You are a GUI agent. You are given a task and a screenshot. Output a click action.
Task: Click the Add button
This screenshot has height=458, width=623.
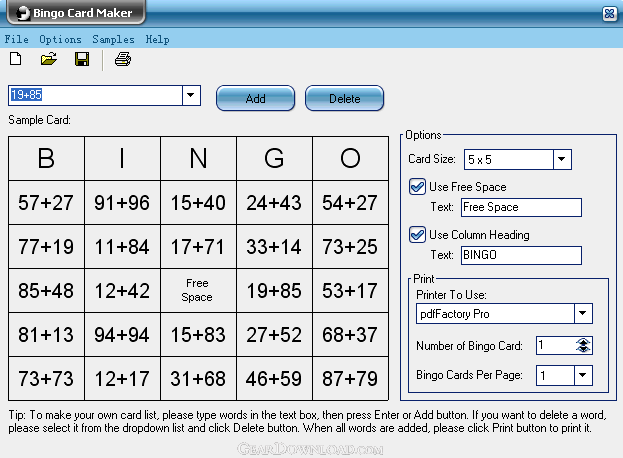(255, 98)
